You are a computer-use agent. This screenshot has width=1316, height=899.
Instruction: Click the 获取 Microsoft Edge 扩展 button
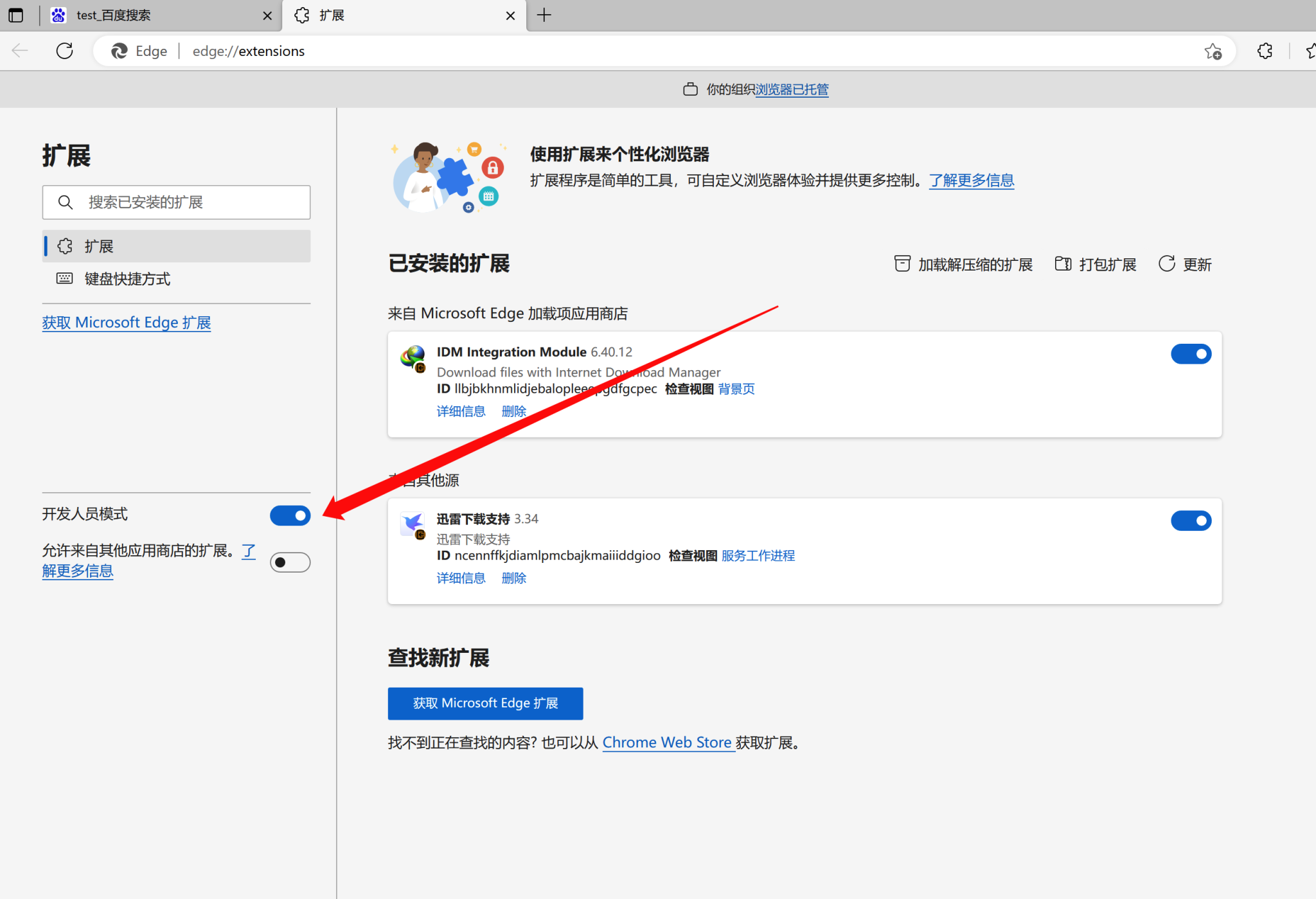click(485, 703)
